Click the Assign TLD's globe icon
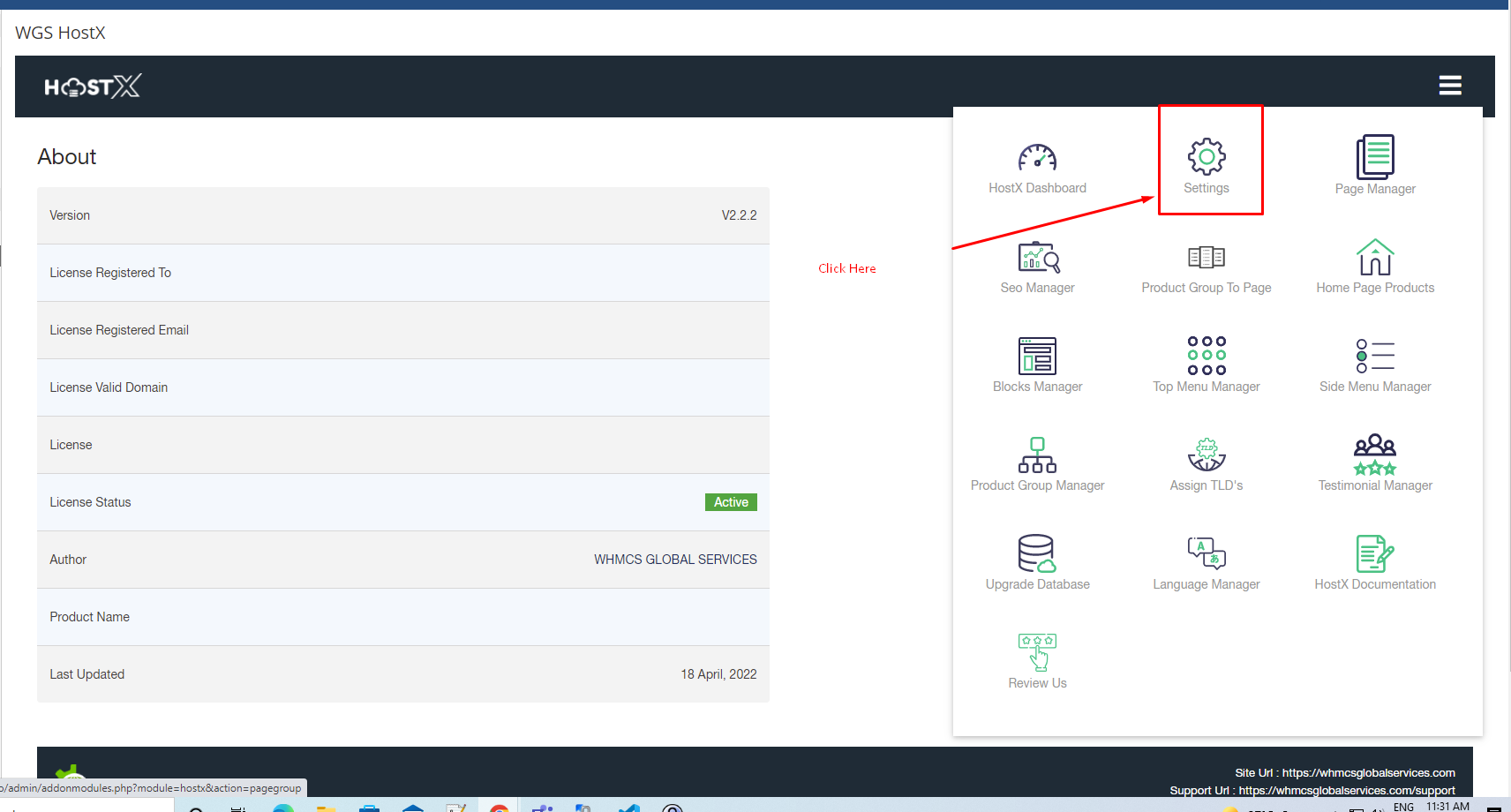This screenshot has height=812, width=1511. pyautogui.click(x=1206, y=455)
